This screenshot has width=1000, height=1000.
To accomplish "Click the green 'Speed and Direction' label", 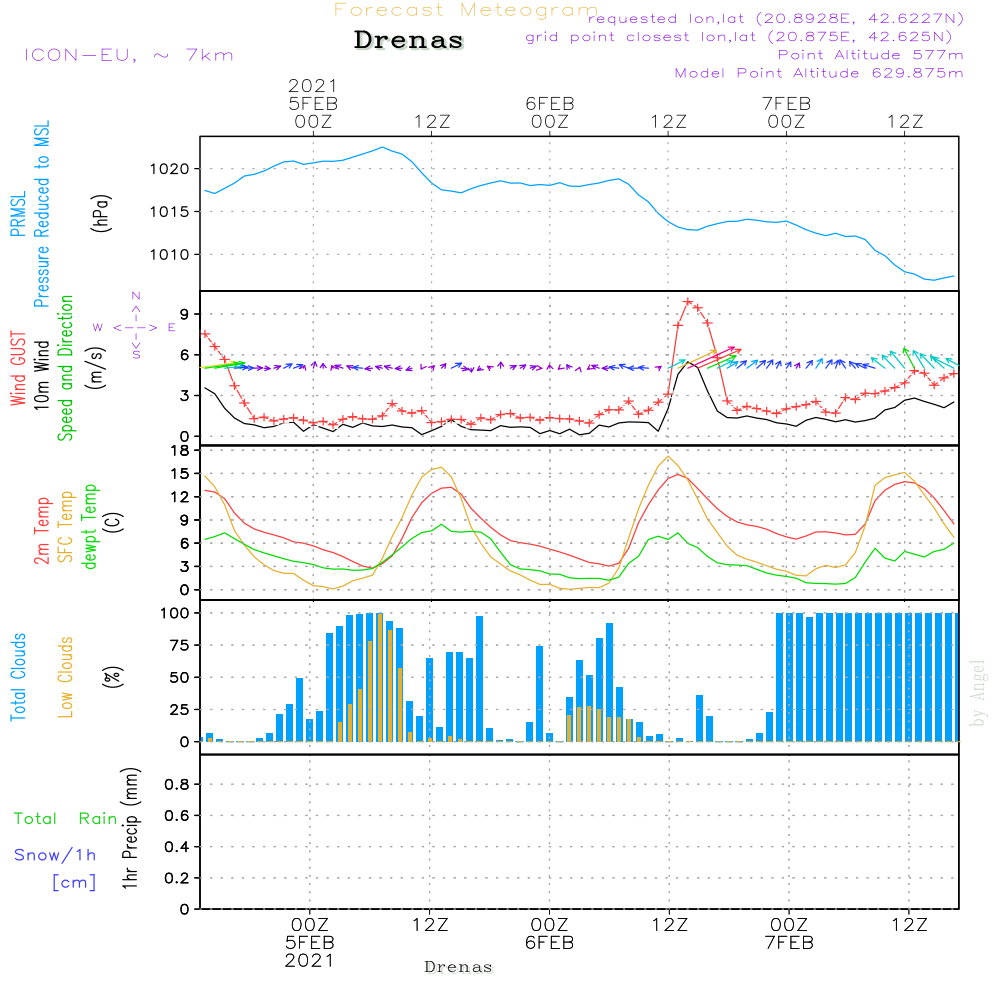I will point(65,368).
